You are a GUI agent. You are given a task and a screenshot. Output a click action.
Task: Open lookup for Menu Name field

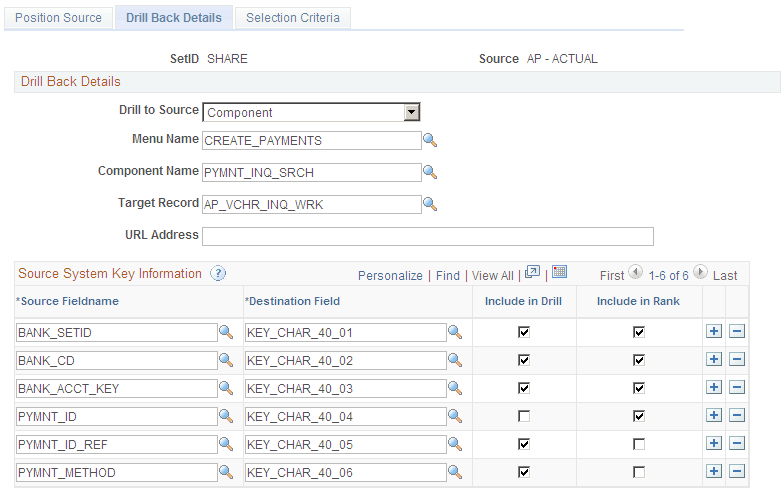point(430,140)
